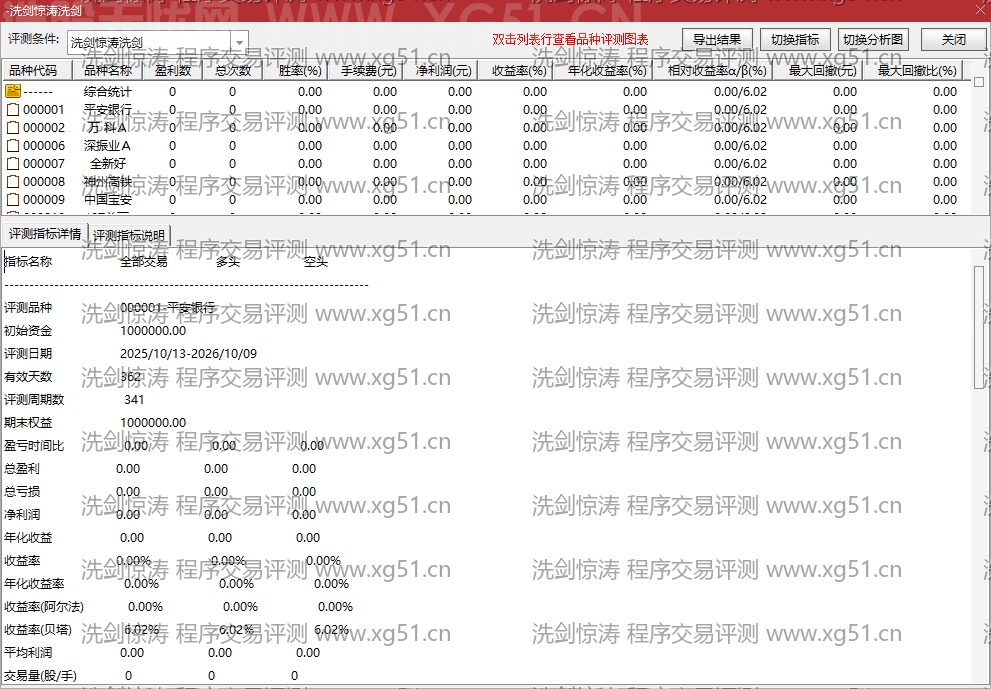Viewport: 991px width, 689px height.
Task: Click code 000009 in the list
Action: (44, 200)
